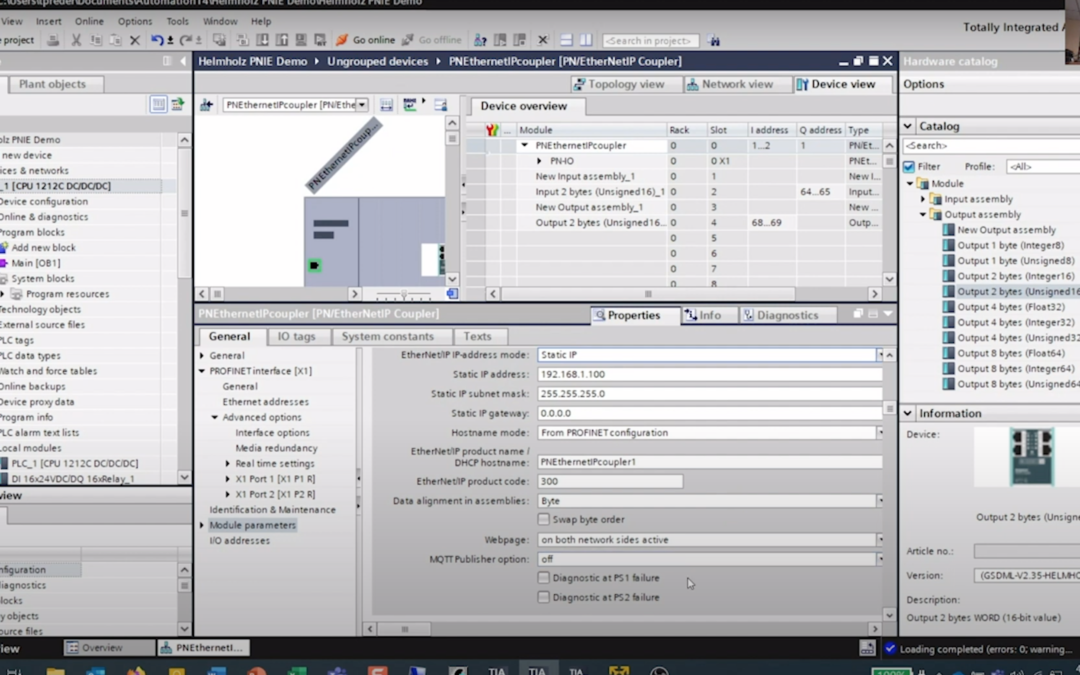
Task: Click the EtherNet/IP product code field
Action: 610,481
